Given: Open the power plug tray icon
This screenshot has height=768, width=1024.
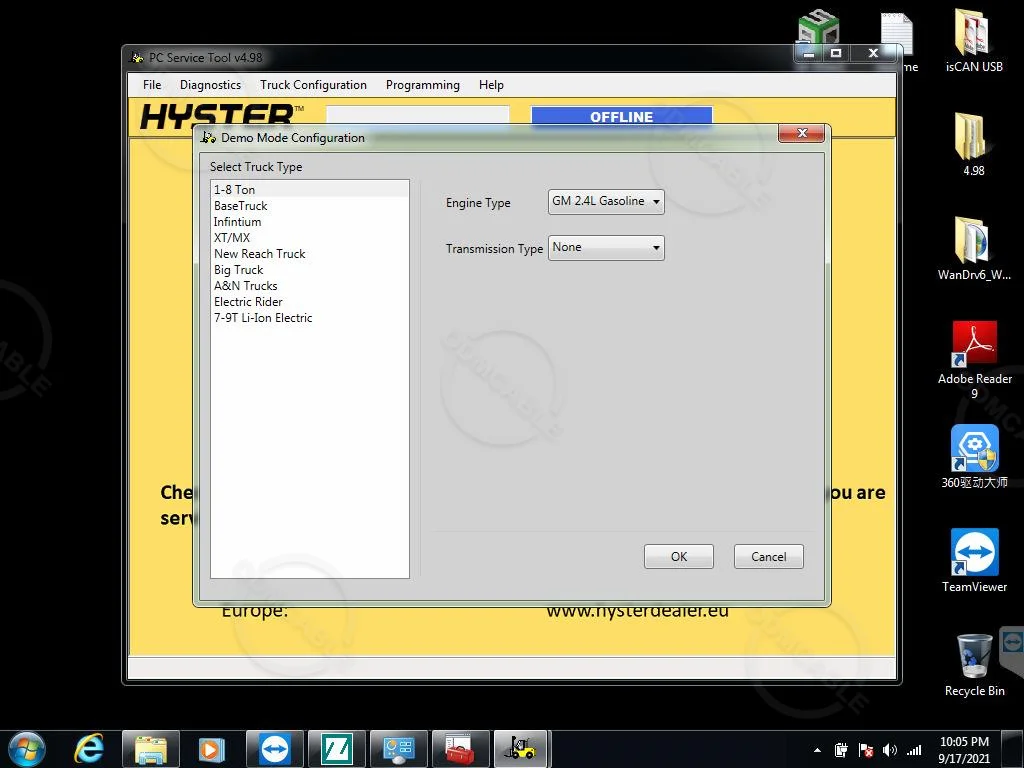Looking at the screenshot, I should [841, 750].
